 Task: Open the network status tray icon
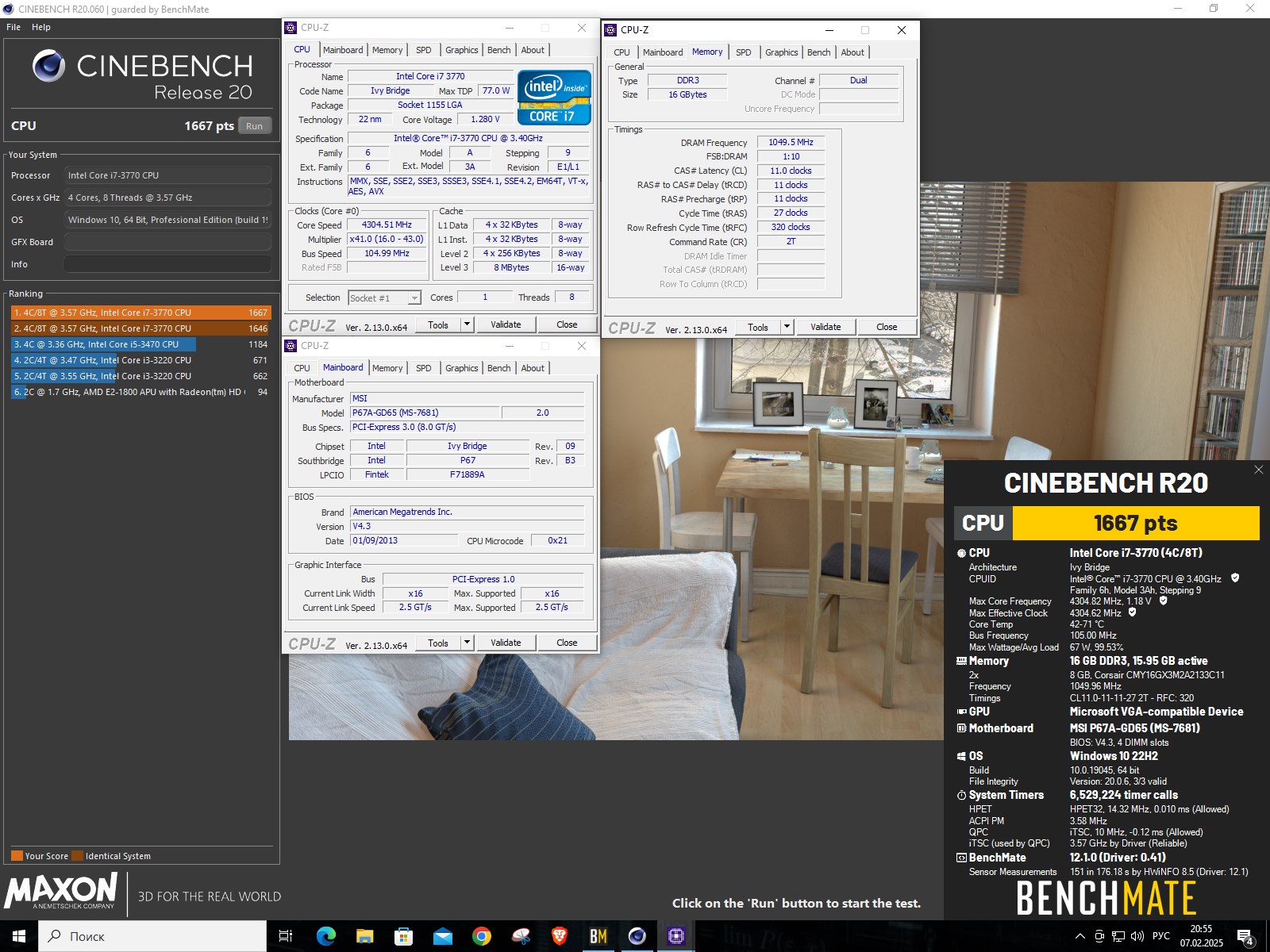[1118, 936]
